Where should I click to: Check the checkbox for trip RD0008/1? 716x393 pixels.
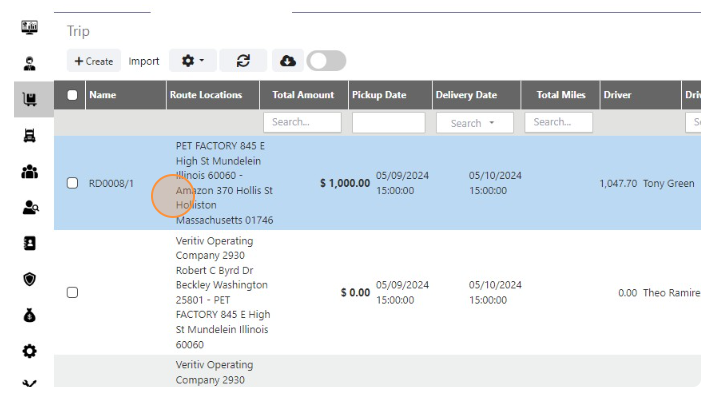pyautogui.click(x=72, y=183)
